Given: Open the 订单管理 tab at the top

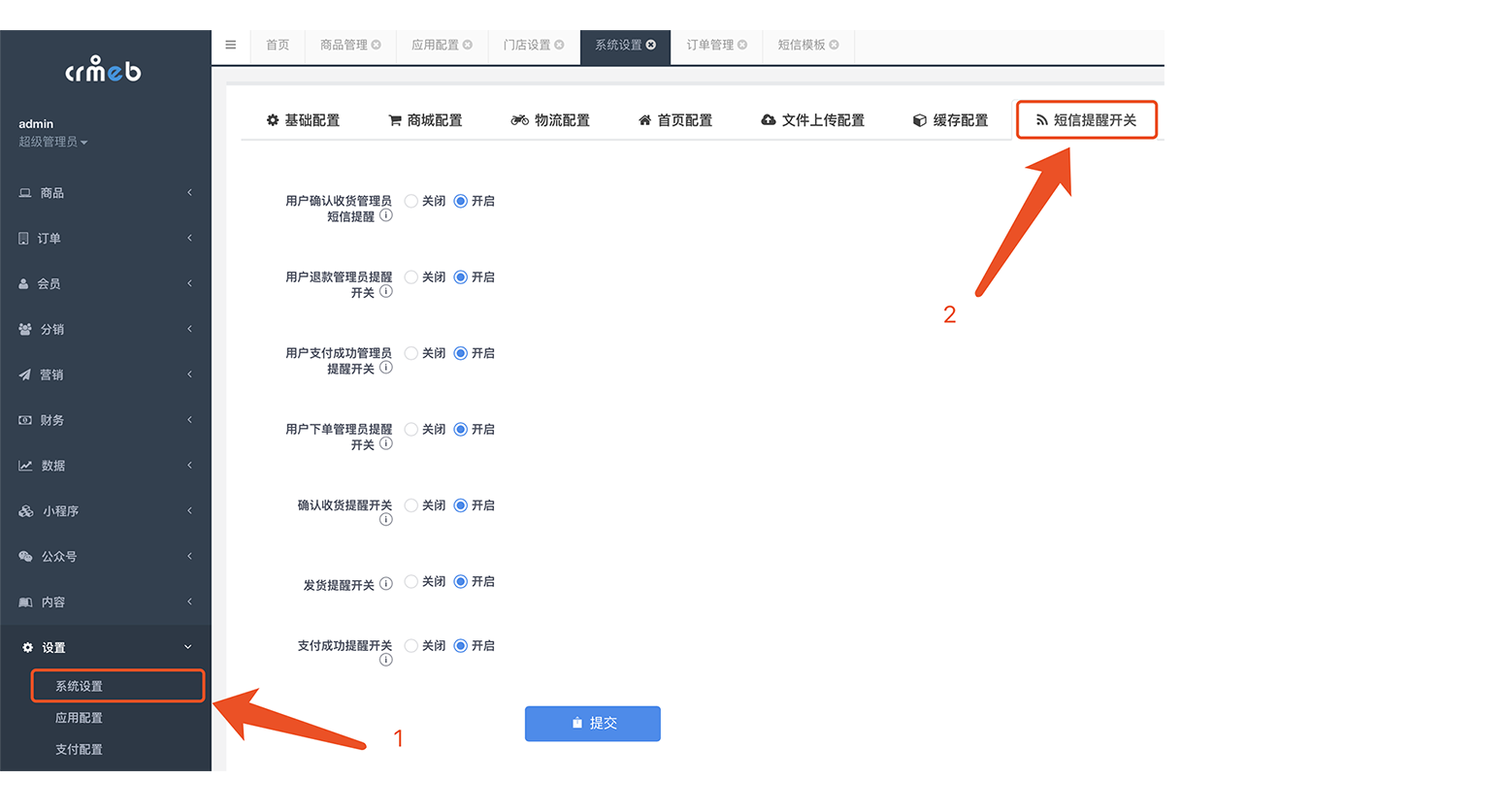Looking at the screenshot, I should [x=709, y=45].
